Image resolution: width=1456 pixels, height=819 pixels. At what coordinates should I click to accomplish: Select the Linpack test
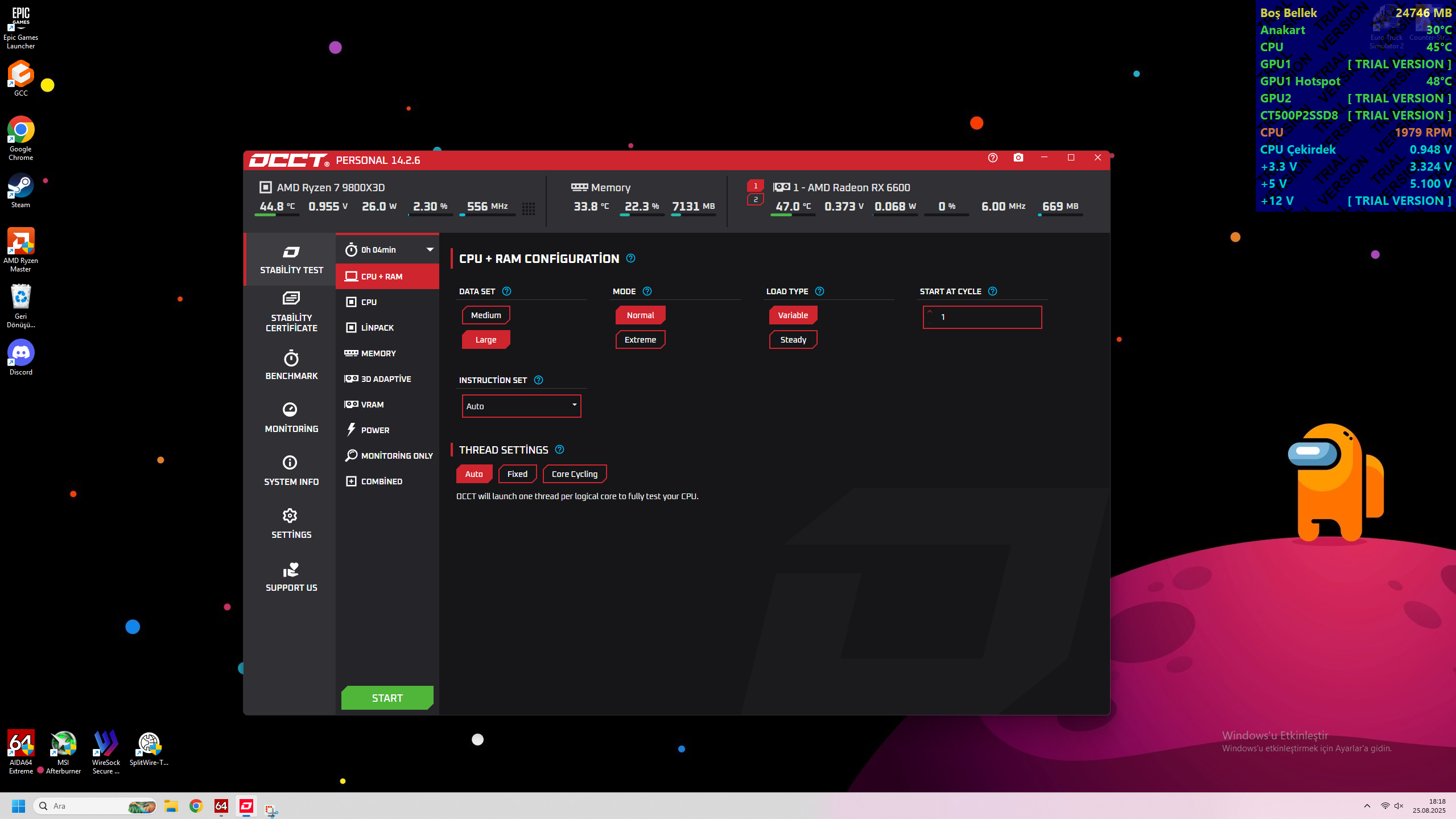(x=387, y=328)
